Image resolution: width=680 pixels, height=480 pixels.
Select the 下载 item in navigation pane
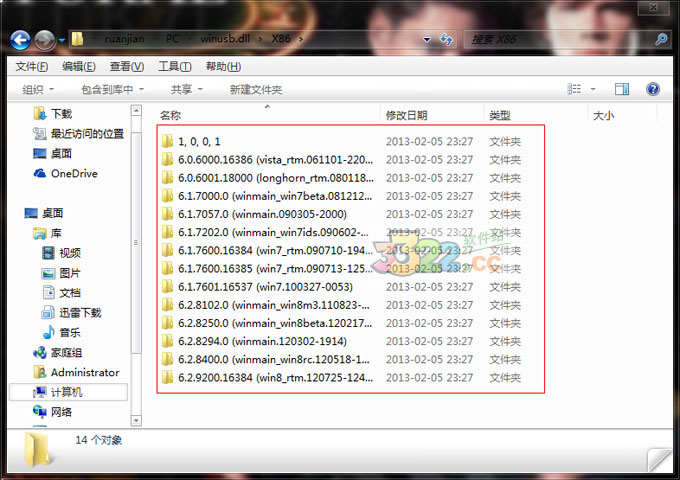click(52, 114)
